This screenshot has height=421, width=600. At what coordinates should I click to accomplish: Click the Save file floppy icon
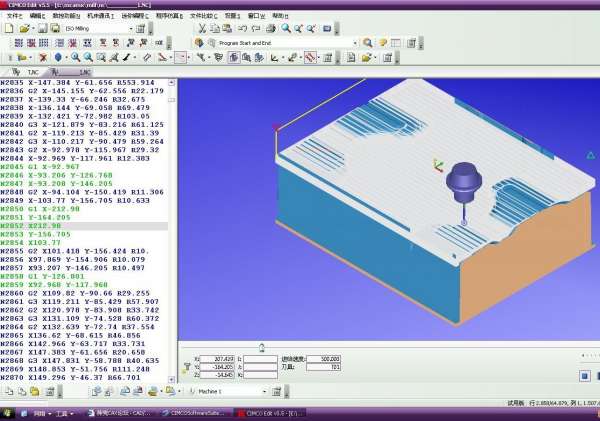tap(42, 28)
